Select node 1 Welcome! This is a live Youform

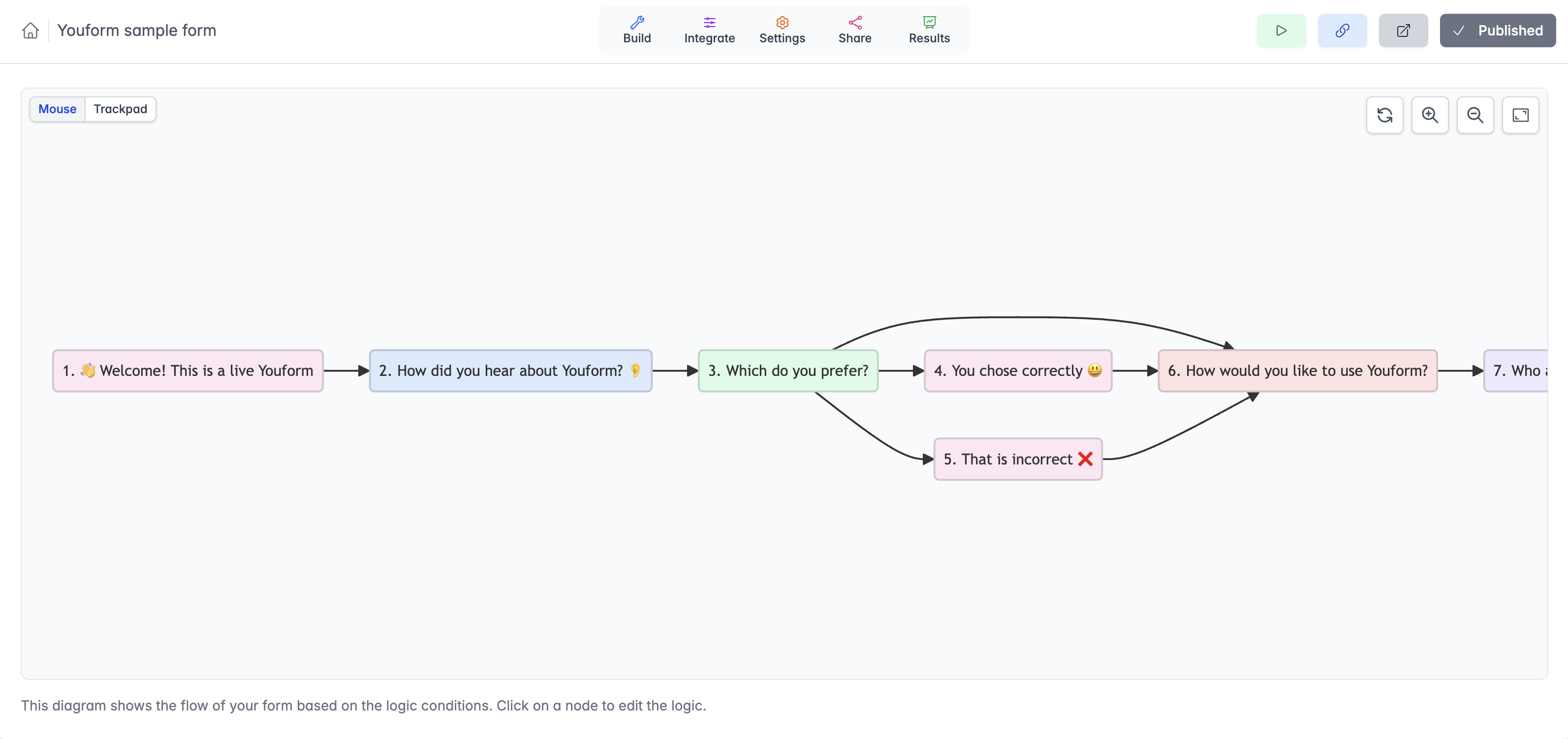tap(188, 370)
